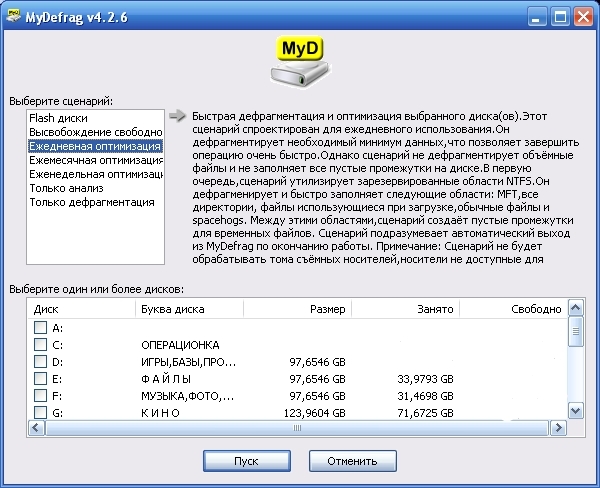Click the horizontal scroll left arrow
Viewport: 600px width, 488px height.
click(36, 428)
